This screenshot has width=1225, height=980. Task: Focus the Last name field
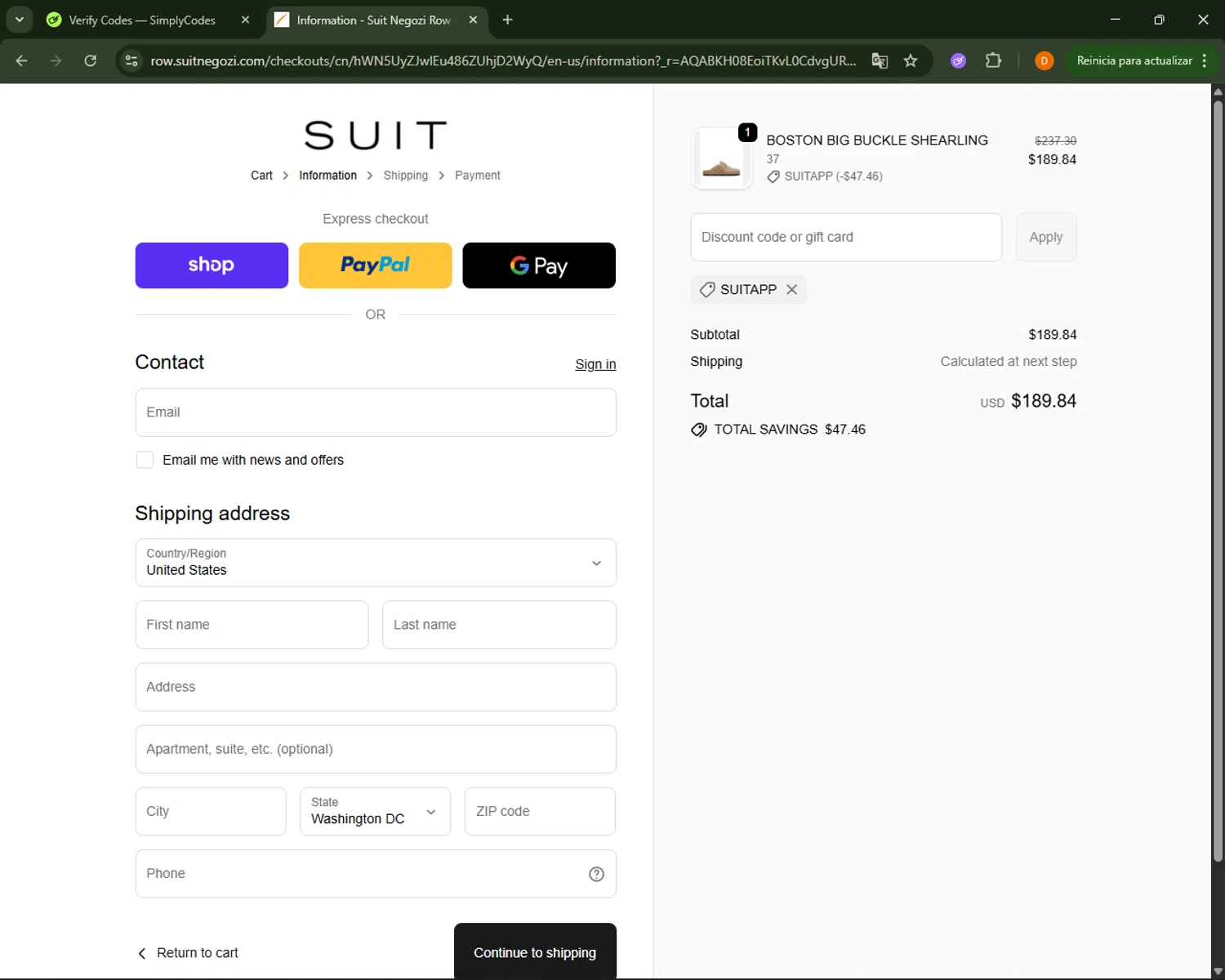click(499, 625)
